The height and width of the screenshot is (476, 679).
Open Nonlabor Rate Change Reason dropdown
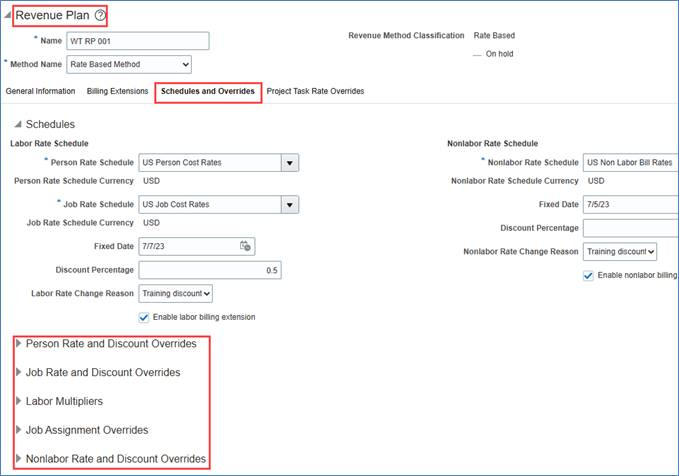620,252
